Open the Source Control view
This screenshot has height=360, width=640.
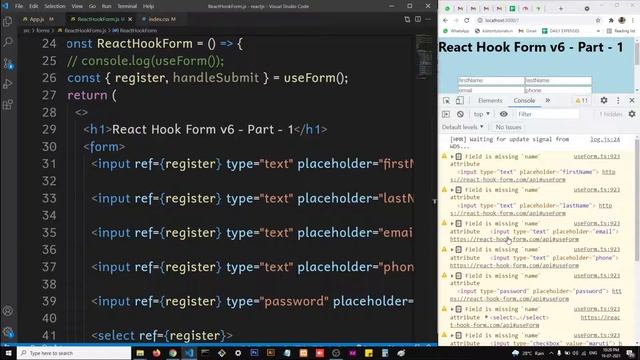pos(7,63)
